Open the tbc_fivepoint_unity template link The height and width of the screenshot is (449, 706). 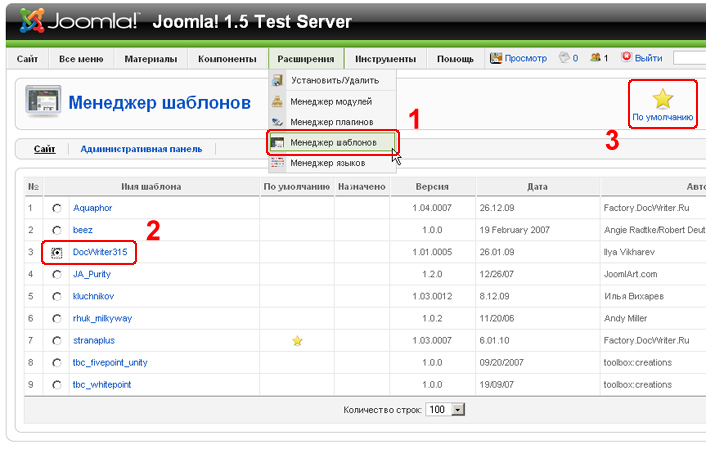pyautogui.click(x=110, y=362)
